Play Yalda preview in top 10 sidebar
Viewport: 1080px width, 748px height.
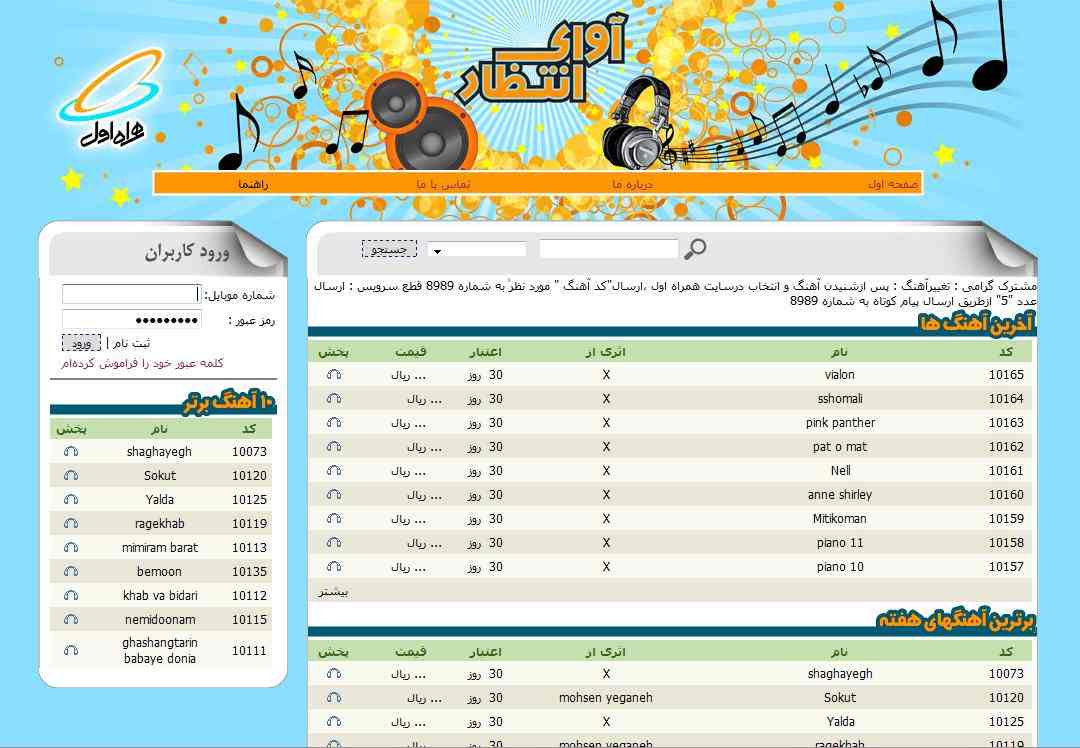click(x=71, y=500)
